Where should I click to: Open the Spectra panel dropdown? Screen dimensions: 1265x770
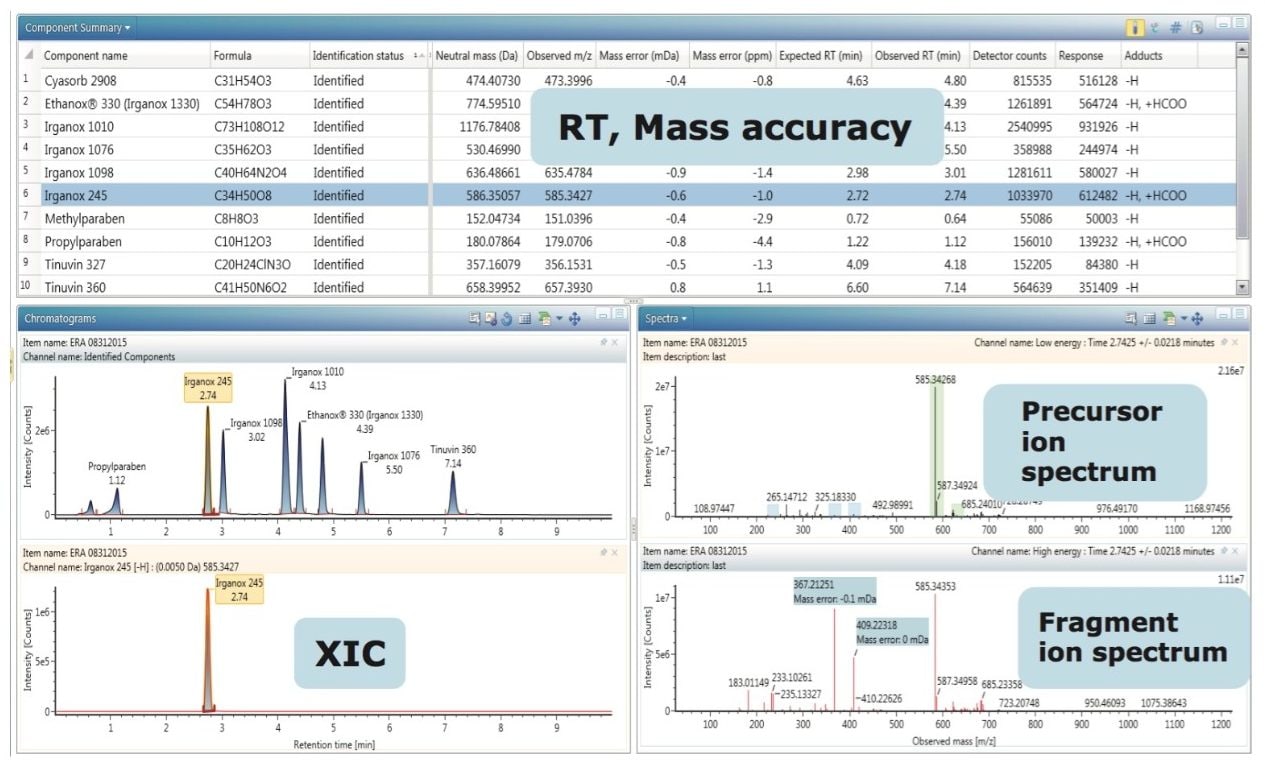point(666,318)
